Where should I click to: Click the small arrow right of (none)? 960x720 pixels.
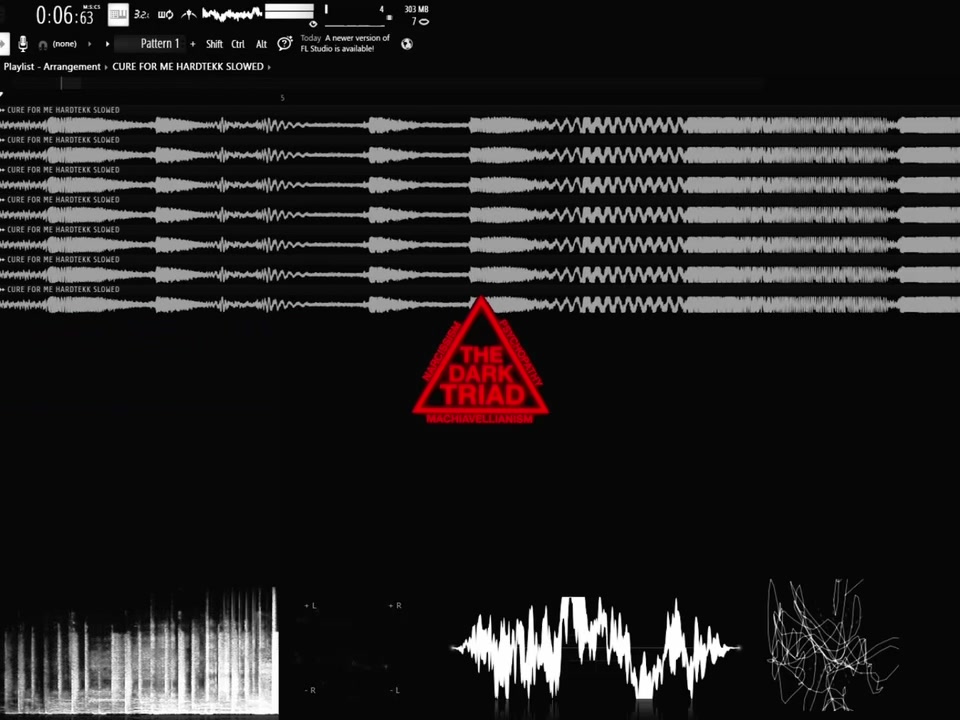89,44
